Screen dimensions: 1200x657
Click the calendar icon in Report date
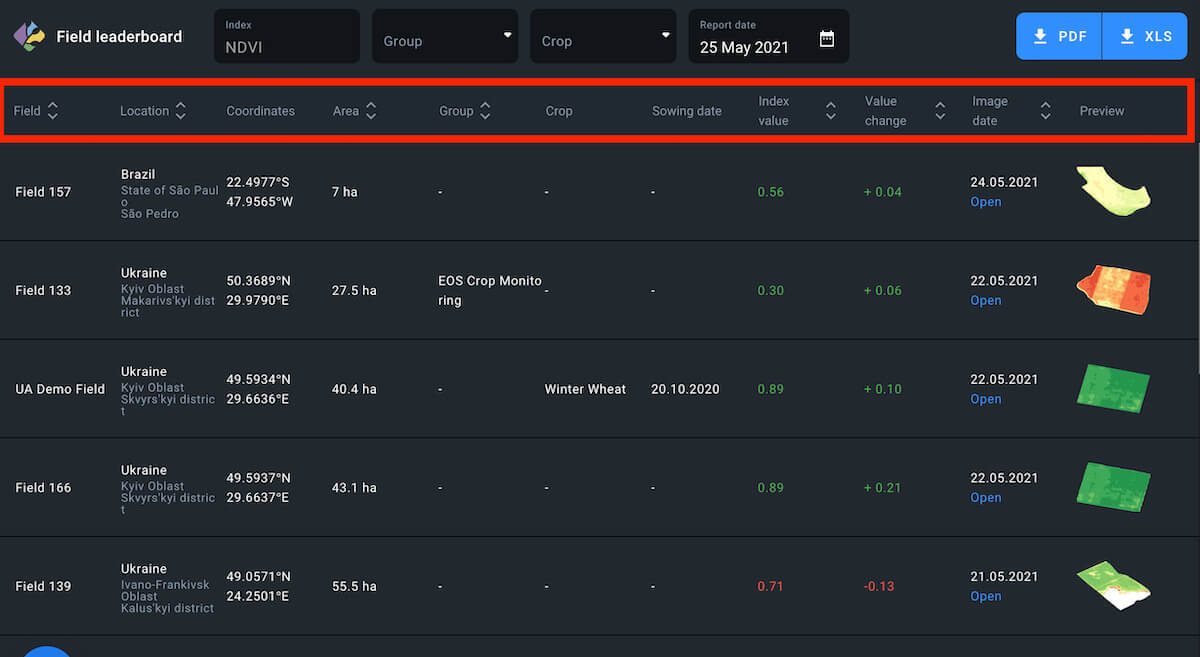pyautogui.click(x=826, y=39)
